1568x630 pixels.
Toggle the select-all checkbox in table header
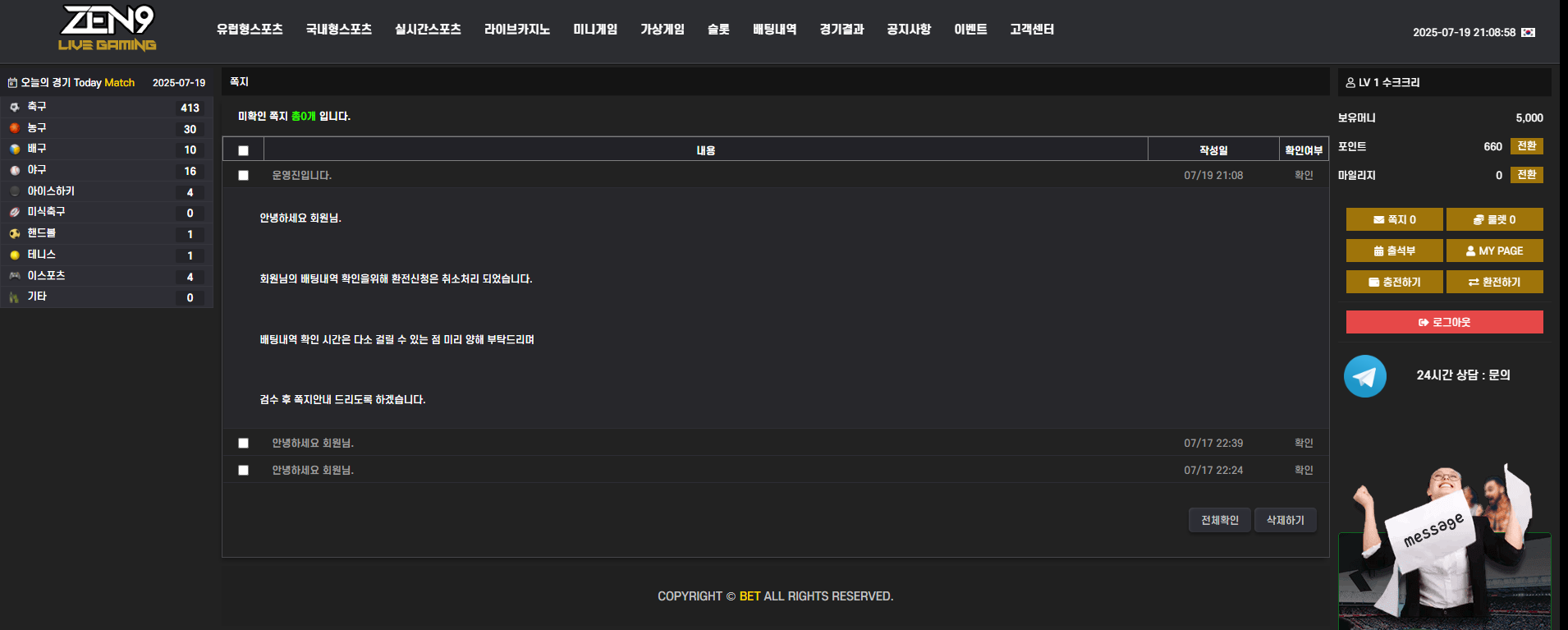tap(243, 150)
